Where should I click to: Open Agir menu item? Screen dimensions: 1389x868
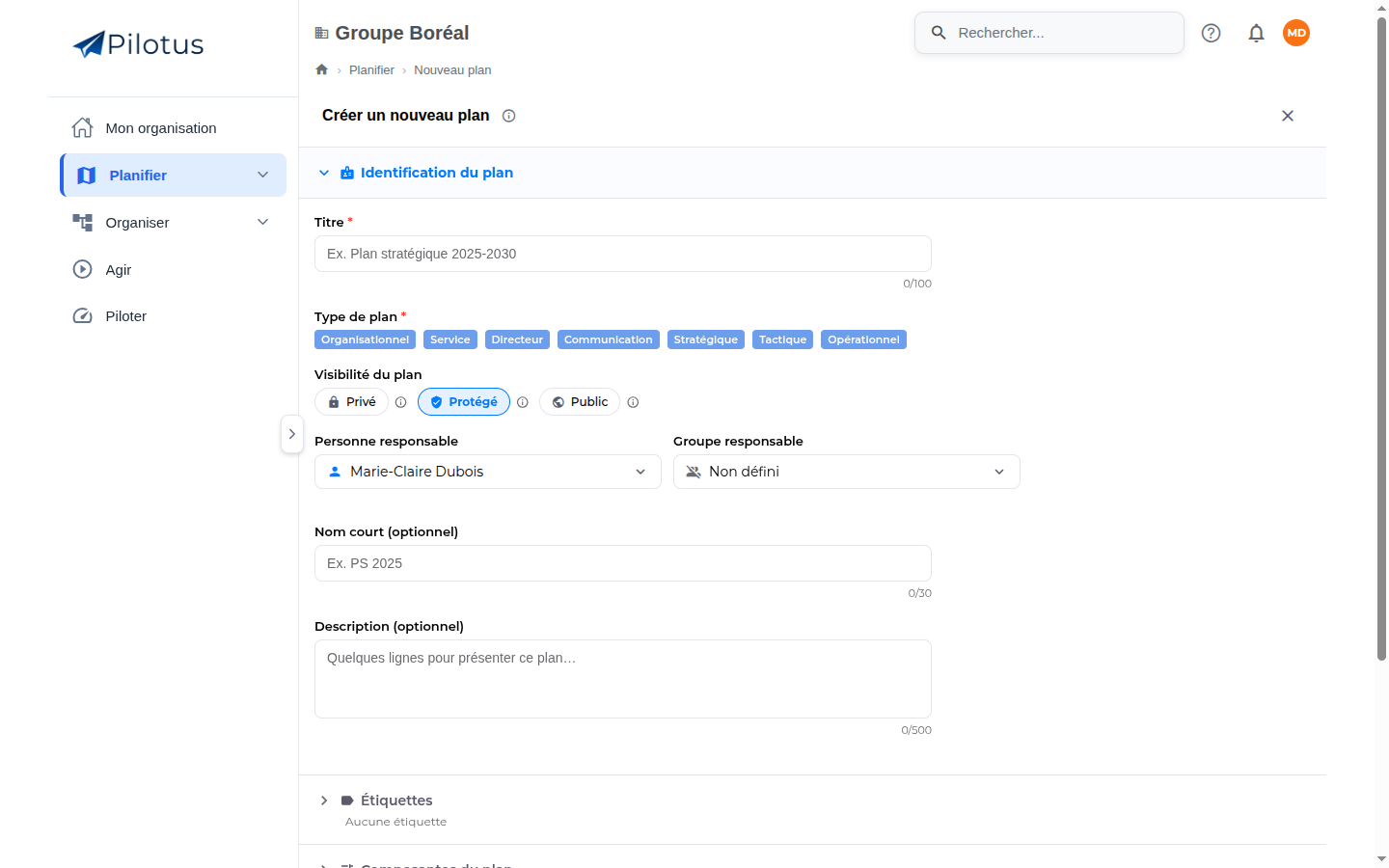[174, 269]
